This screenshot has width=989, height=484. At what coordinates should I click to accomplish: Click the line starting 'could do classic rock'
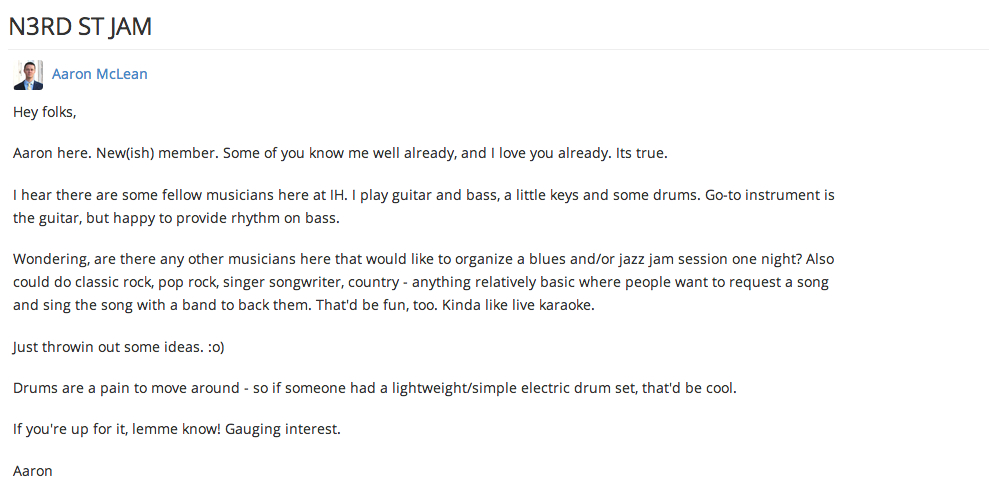tap(421, 282)
